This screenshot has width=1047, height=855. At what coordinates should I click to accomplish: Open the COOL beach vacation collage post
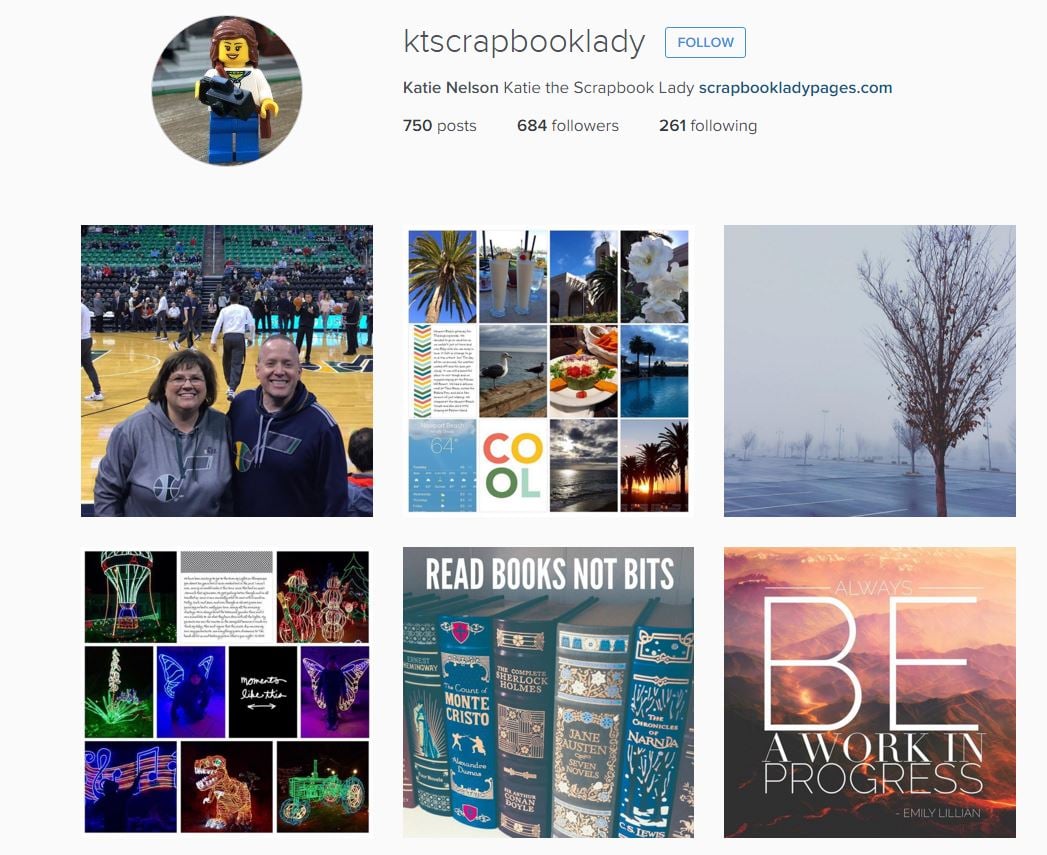pyautogui.click(x=548, y=371)
